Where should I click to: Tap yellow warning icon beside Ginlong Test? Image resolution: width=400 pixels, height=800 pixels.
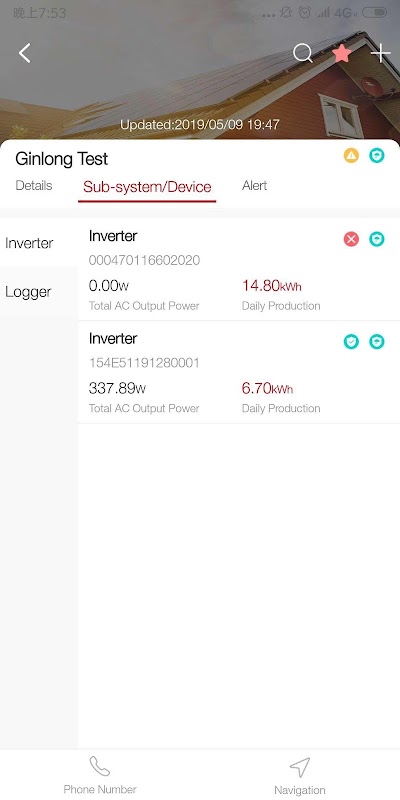tap(351, 156)
